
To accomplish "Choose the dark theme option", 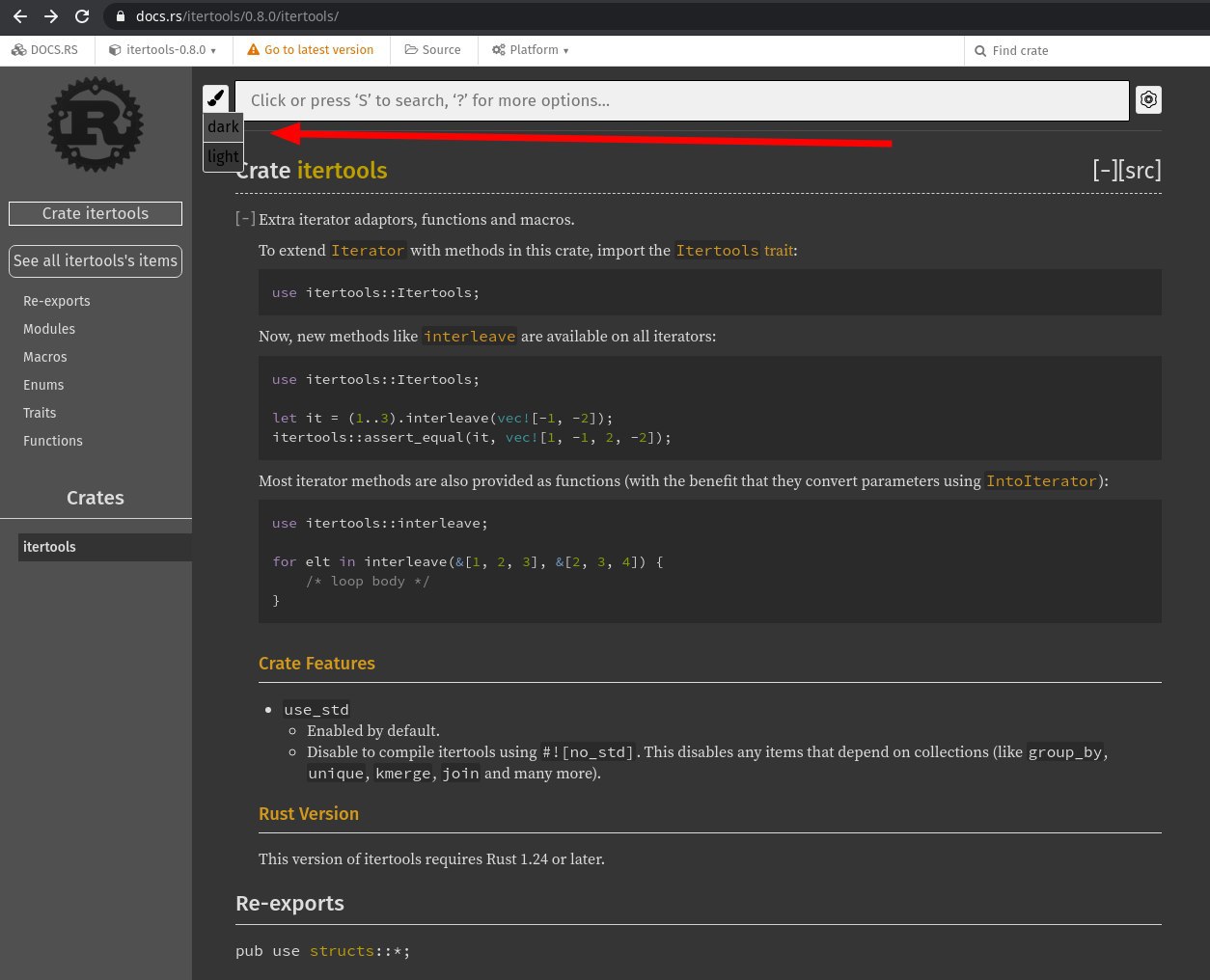I will (223, 126).
